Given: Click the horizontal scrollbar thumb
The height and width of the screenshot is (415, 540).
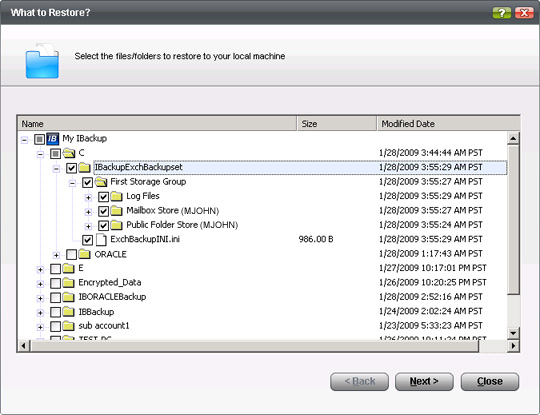Looking at the screenshot, I should (255, 346).
